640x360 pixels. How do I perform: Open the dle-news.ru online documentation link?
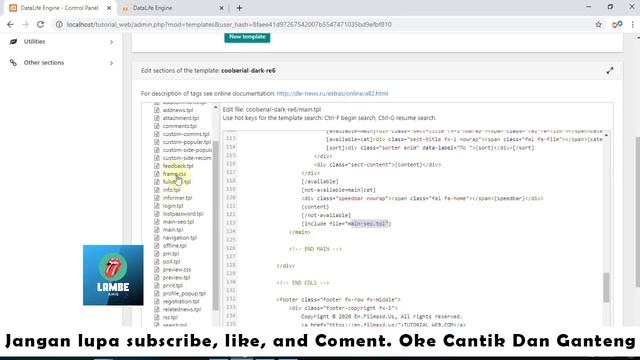[x=332, y=93]
